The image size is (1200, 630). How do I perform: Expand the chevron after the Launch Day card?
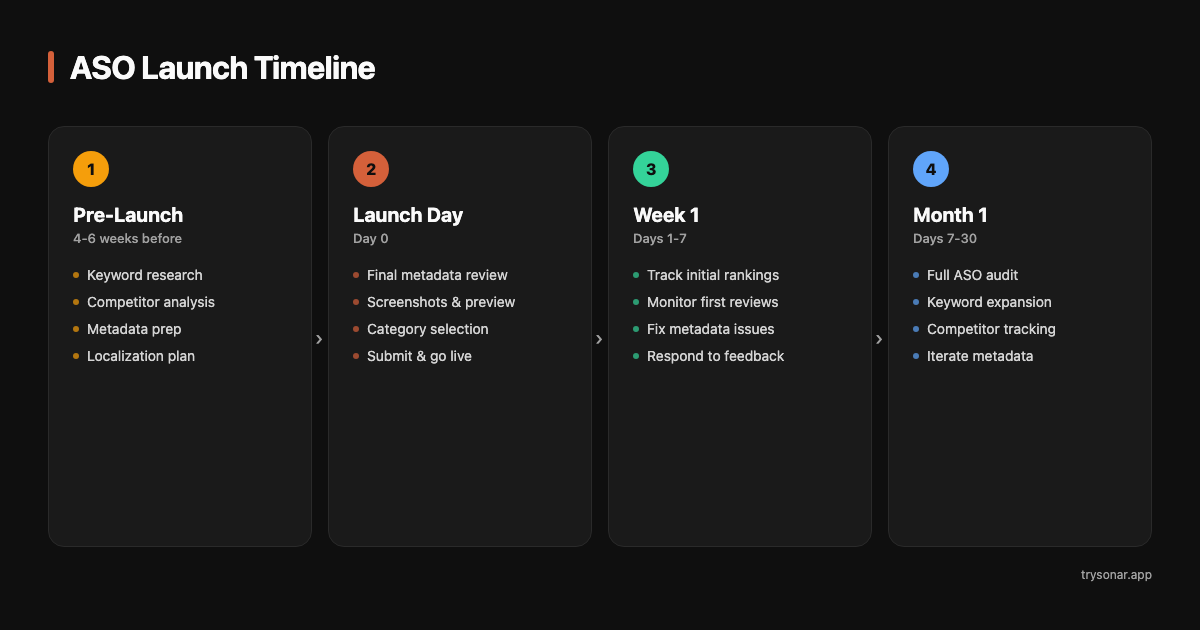pos(600,339)
